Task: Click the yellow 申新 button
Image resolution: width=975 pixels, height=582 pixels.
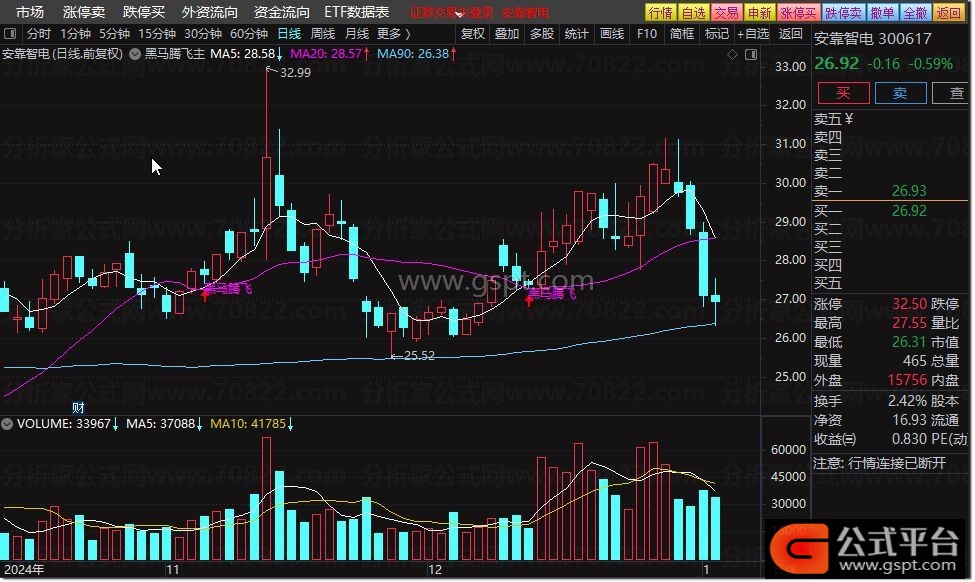Action: [x=759, y=12]
